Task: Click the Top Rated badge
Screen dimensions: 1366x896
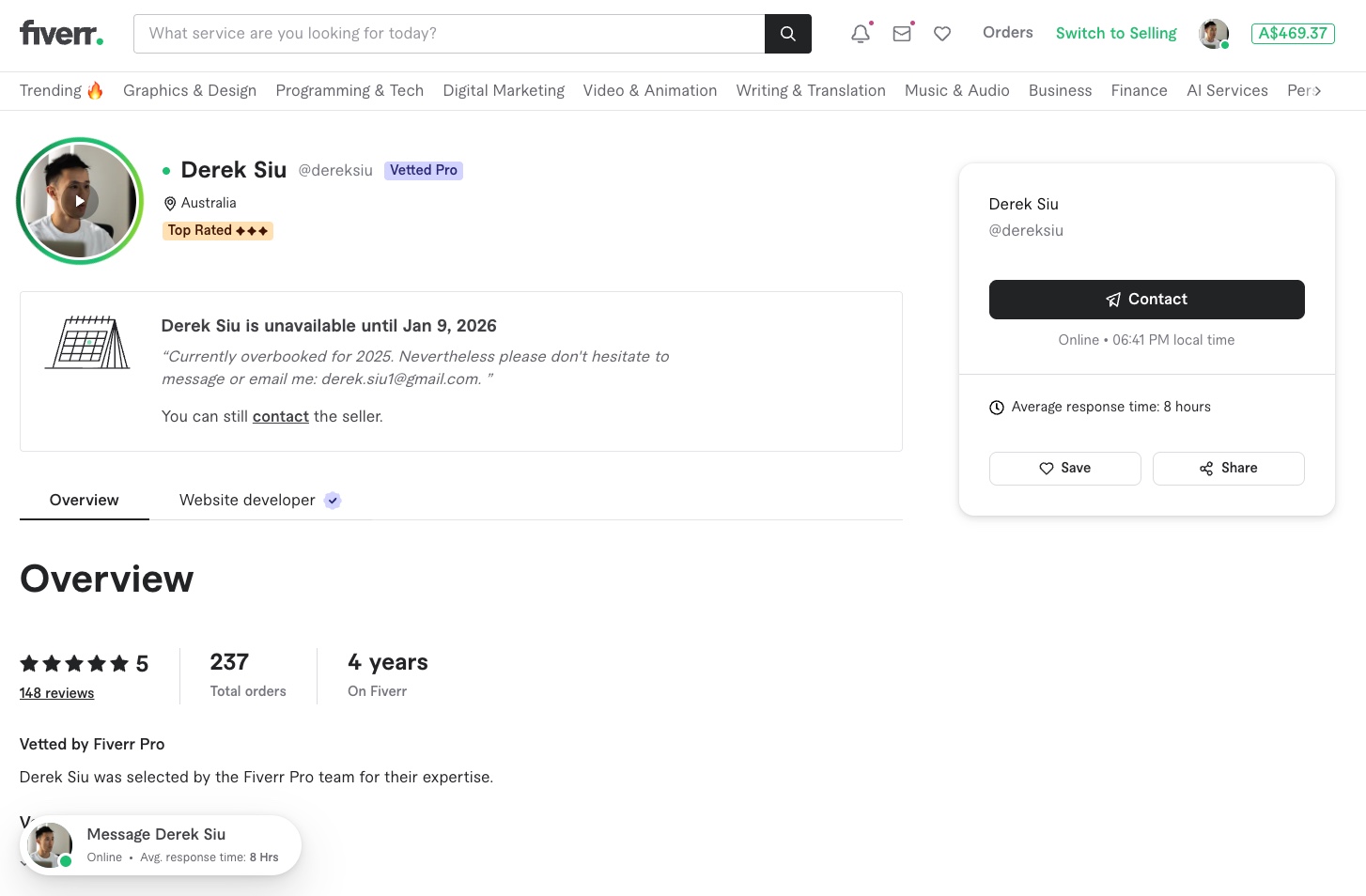Action: coord(219,230)
